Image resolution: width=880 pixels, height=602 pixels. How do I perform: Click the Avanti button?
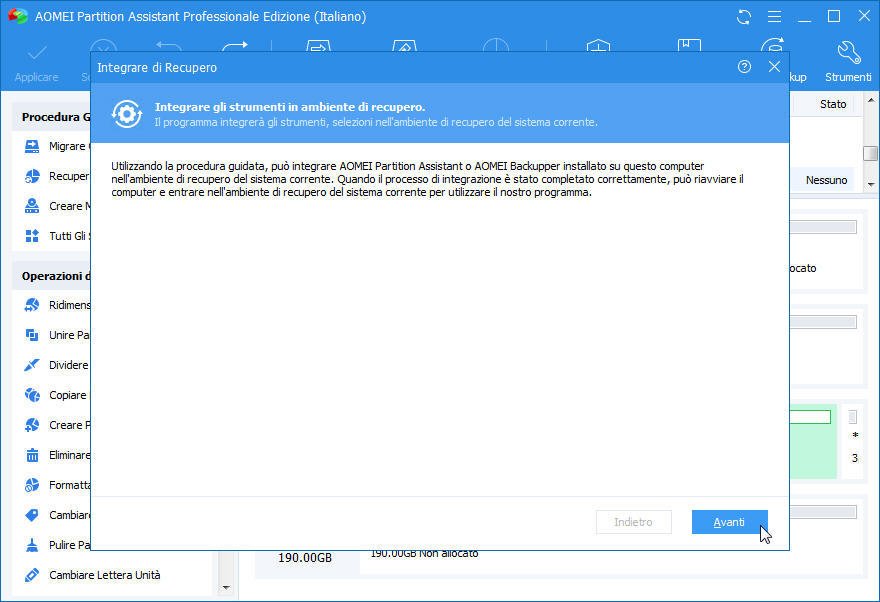click(729, 522)
